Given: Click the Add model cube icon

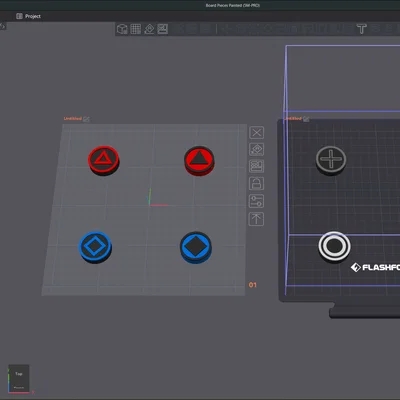Looking at the screenshot, I should (x=122, y=29).
